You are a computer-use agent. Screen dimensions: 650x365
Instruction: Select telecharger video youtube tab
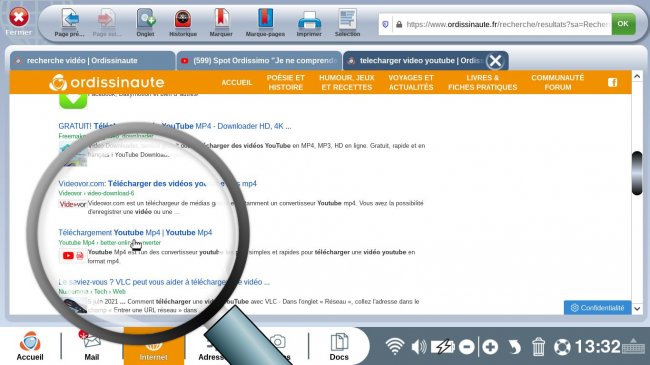pyautogui.click(x=415, y=61)
